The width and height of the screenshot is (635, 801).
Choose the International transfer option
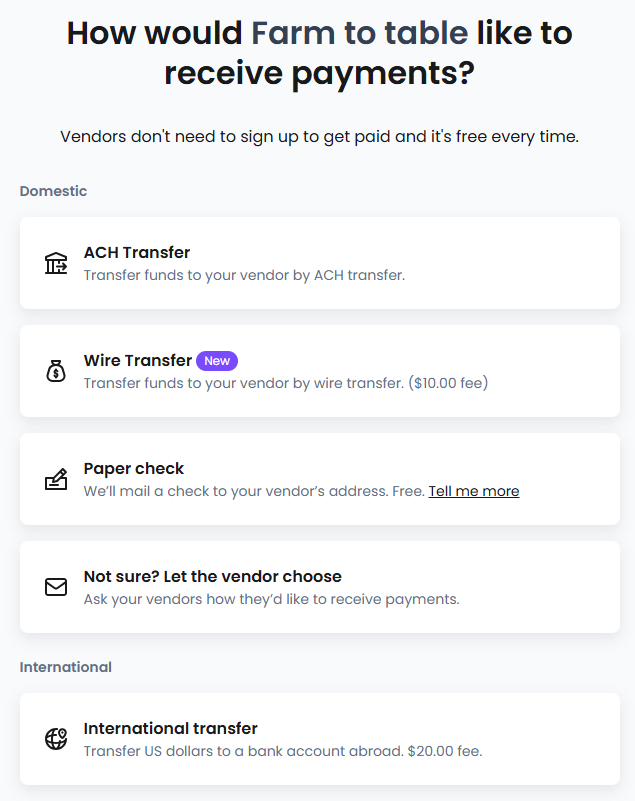click(x=170, y=728)
